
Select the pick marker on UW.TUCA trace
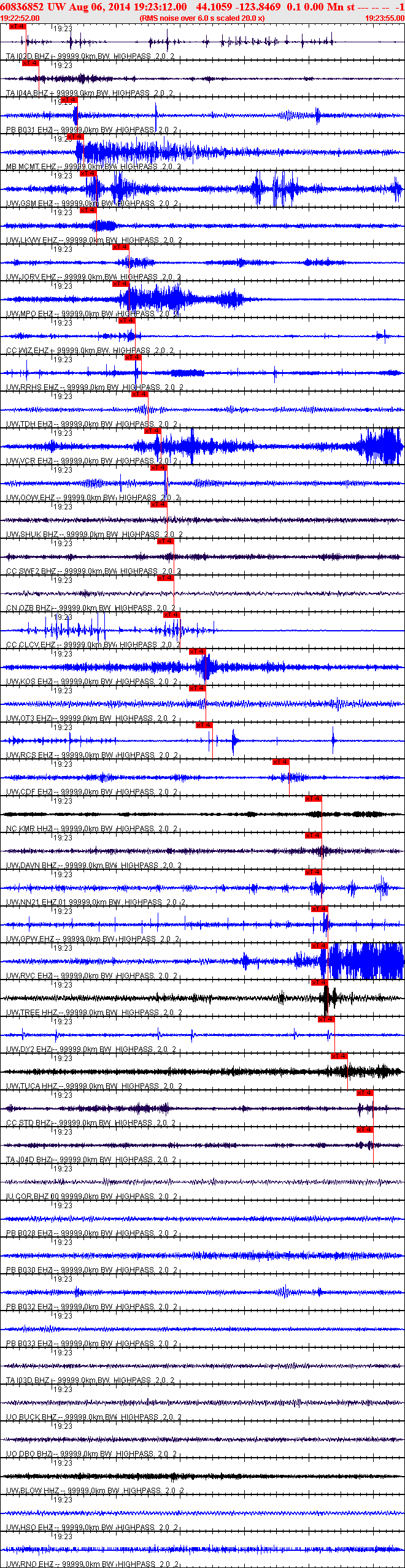(x=339, y=1056)
